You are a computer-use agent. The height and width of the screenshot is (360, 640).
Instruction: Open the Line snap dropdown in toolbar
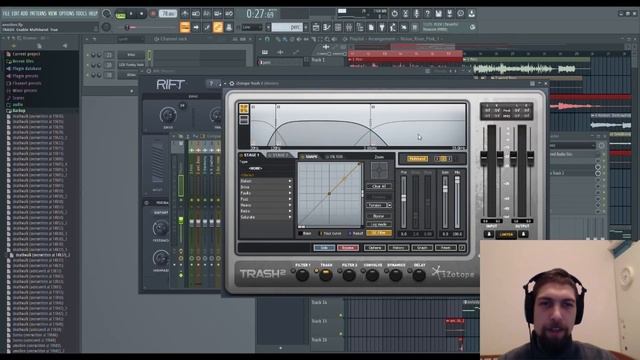tap(252, 27)
